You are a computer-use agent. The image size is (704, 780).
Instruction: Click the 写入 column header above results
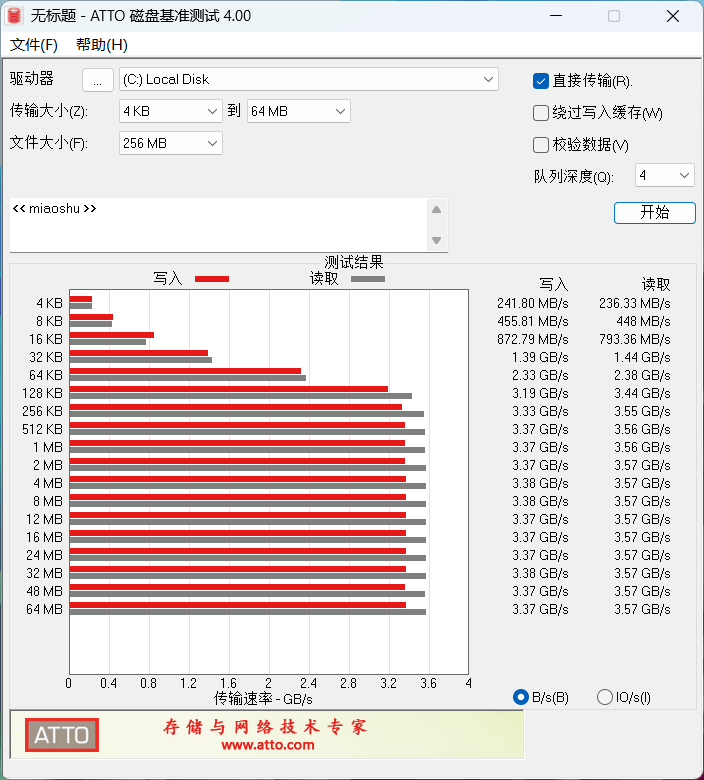[x=554, y=284]
